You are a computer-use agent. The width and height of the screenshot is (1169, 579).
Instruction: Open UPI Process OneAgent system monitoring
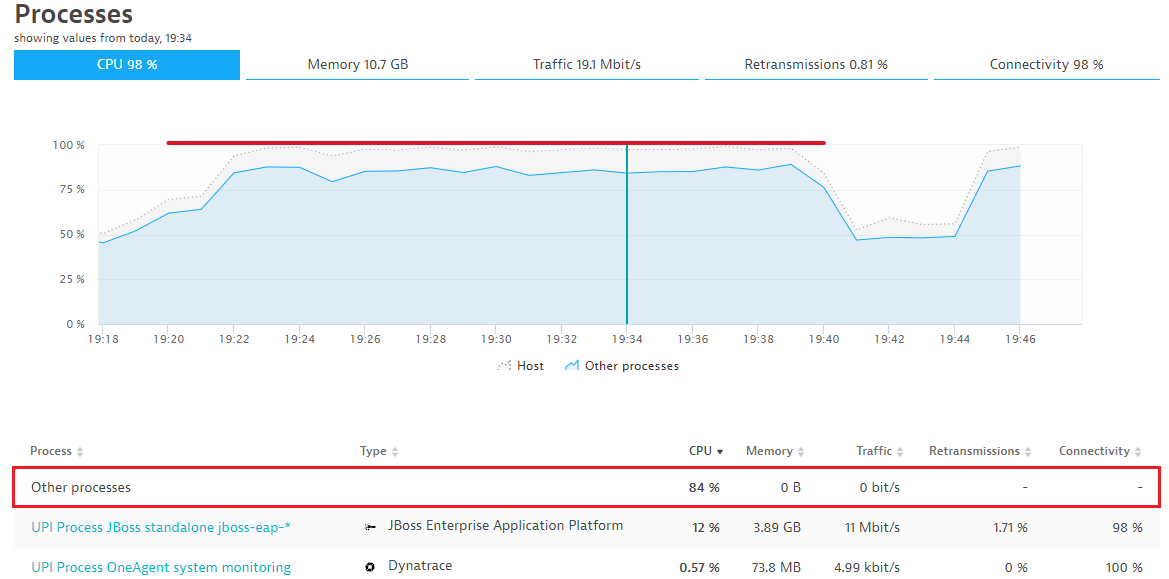point(161,567)
